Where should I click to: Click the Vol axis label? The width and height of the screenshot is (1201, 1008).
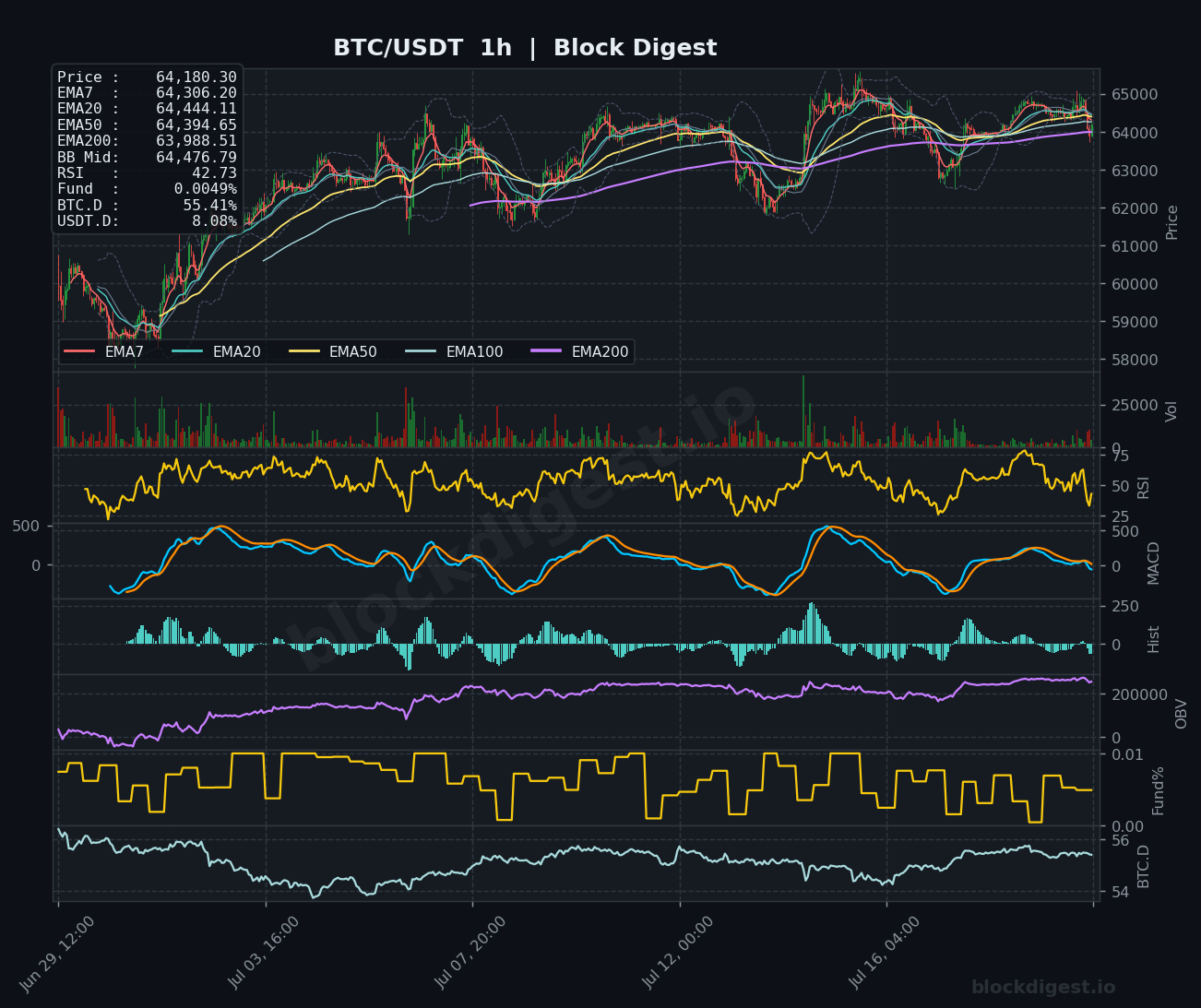(x=1172, y=411)
